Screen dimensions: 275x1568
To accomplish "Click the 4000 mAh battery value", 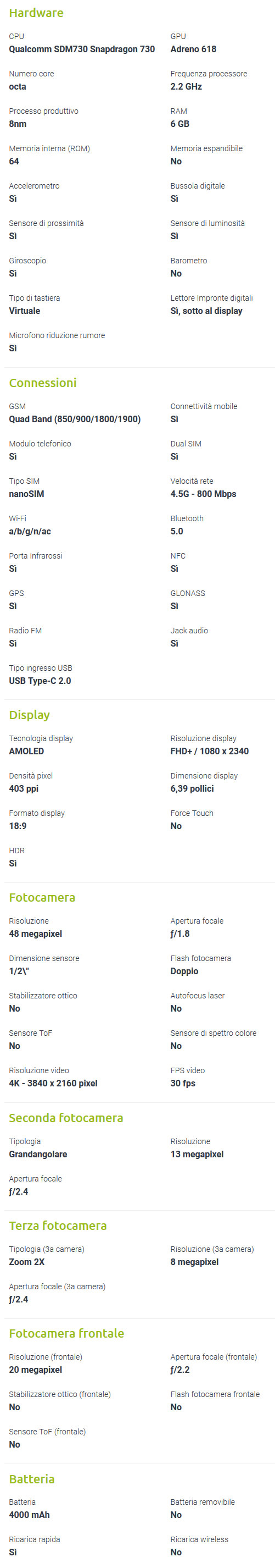I will (x=29, y=1515).
